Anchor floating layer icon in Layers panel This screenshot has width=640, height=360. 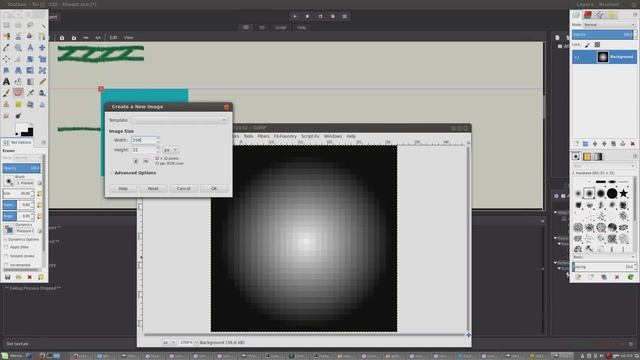click(x=623, y=144)
